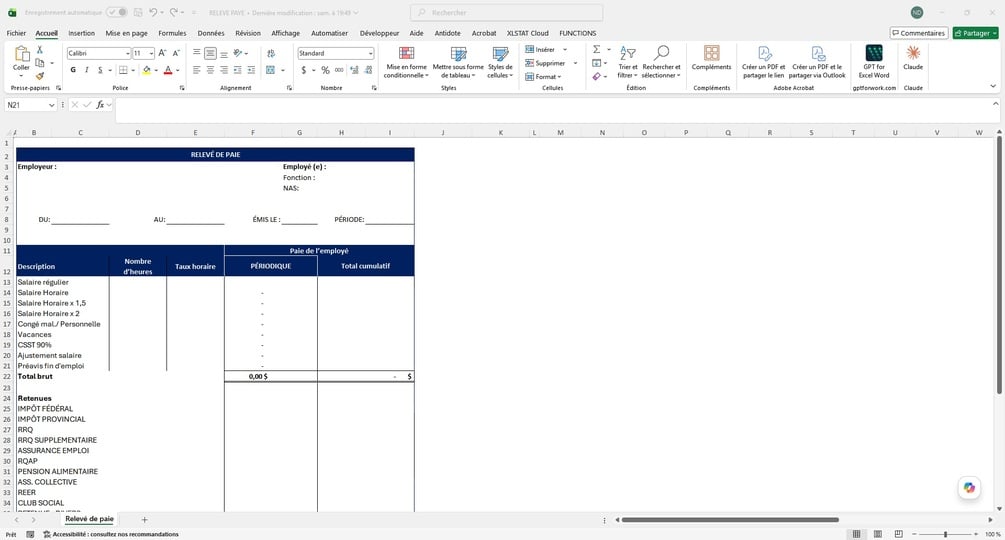Toggle underline formatting S
The height and width of the screenshot is (540, 1005).
100,70
